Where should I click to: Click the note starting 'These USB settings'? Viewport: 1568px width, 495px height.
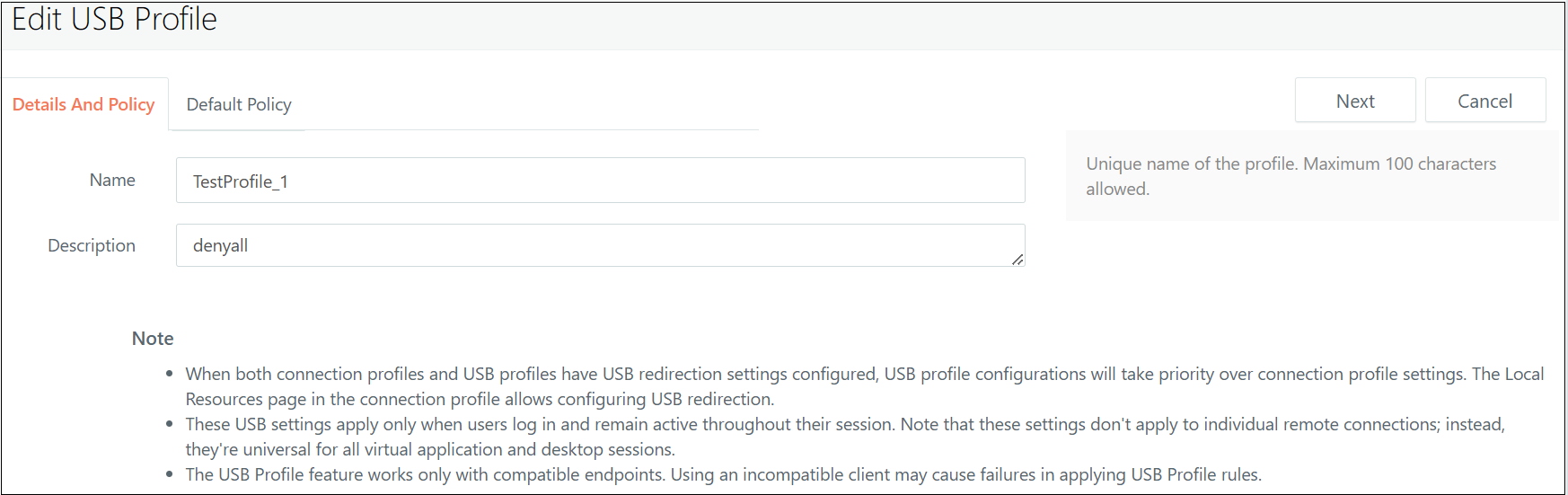tap(845, 437)
